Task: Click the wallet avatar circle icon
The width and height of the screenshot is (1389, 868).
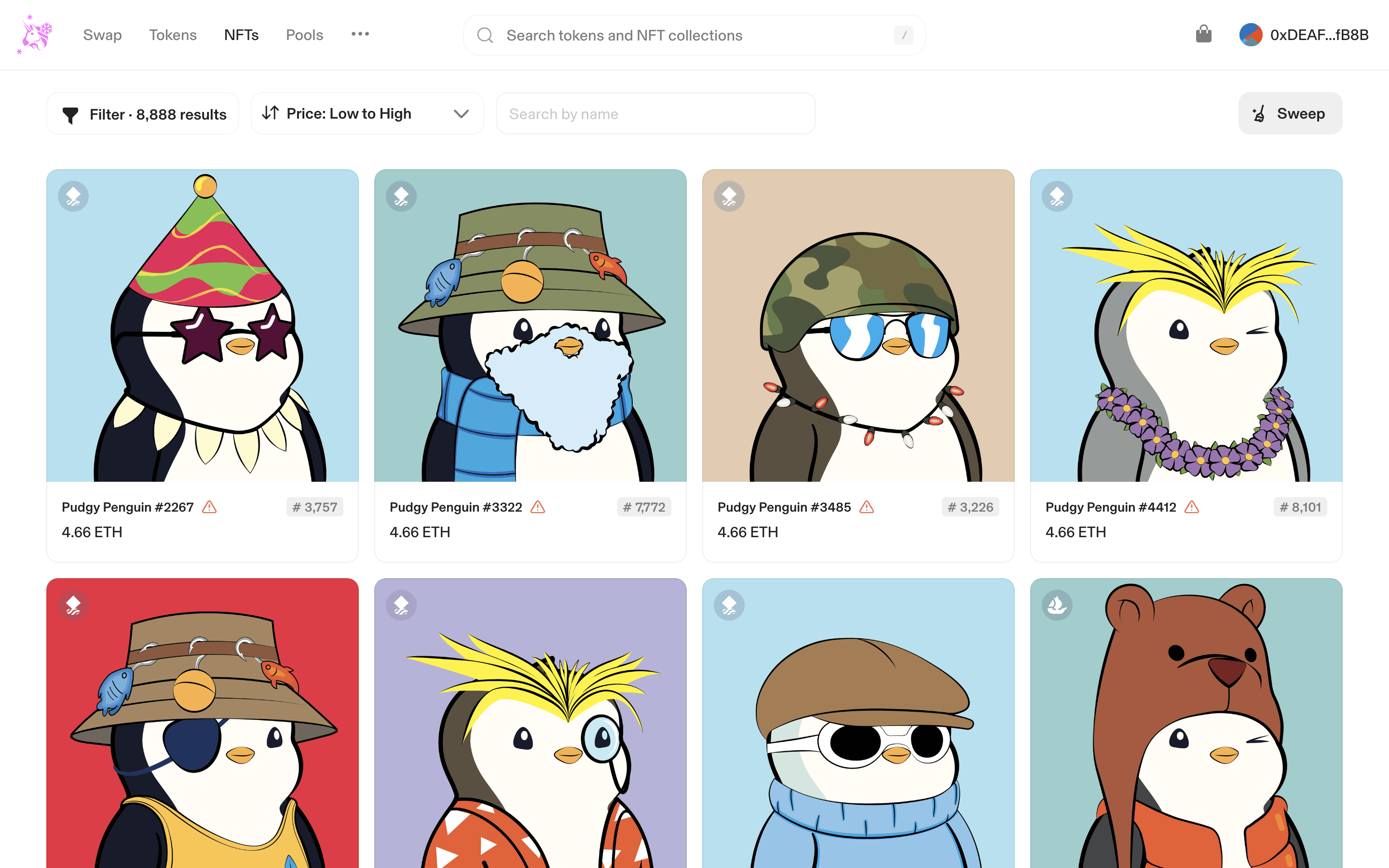Action: tap(1250, 34)
